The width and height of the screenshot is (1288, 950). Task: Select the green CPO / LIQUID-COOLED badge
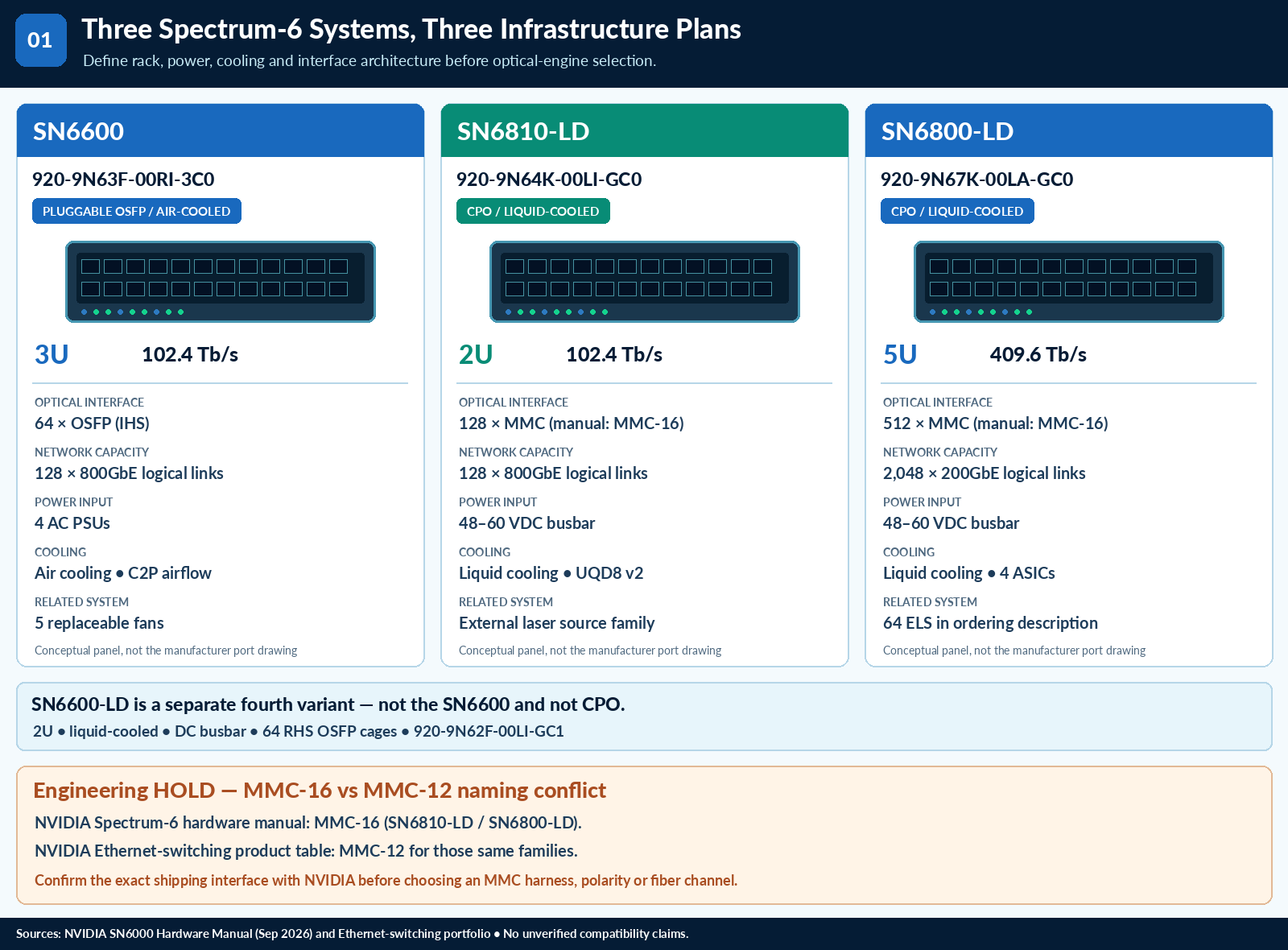click(x=533, y=211)
